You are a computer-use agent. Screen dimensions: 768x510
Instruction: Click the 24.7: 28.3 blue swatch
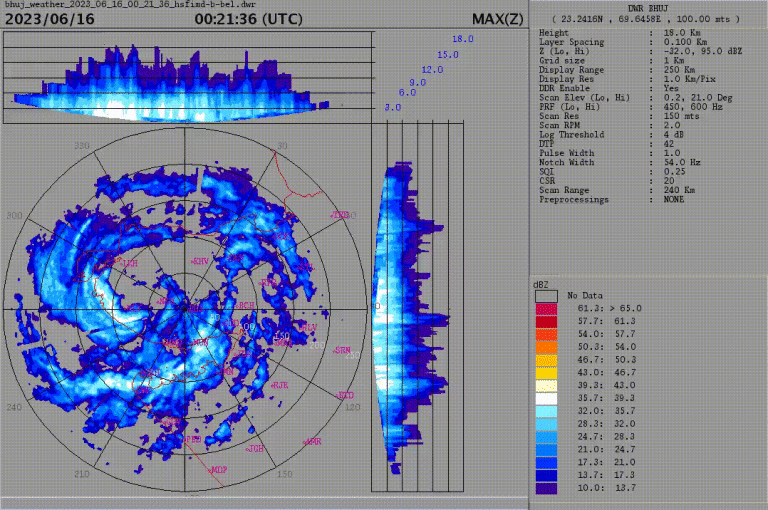(x=546, y=437)
